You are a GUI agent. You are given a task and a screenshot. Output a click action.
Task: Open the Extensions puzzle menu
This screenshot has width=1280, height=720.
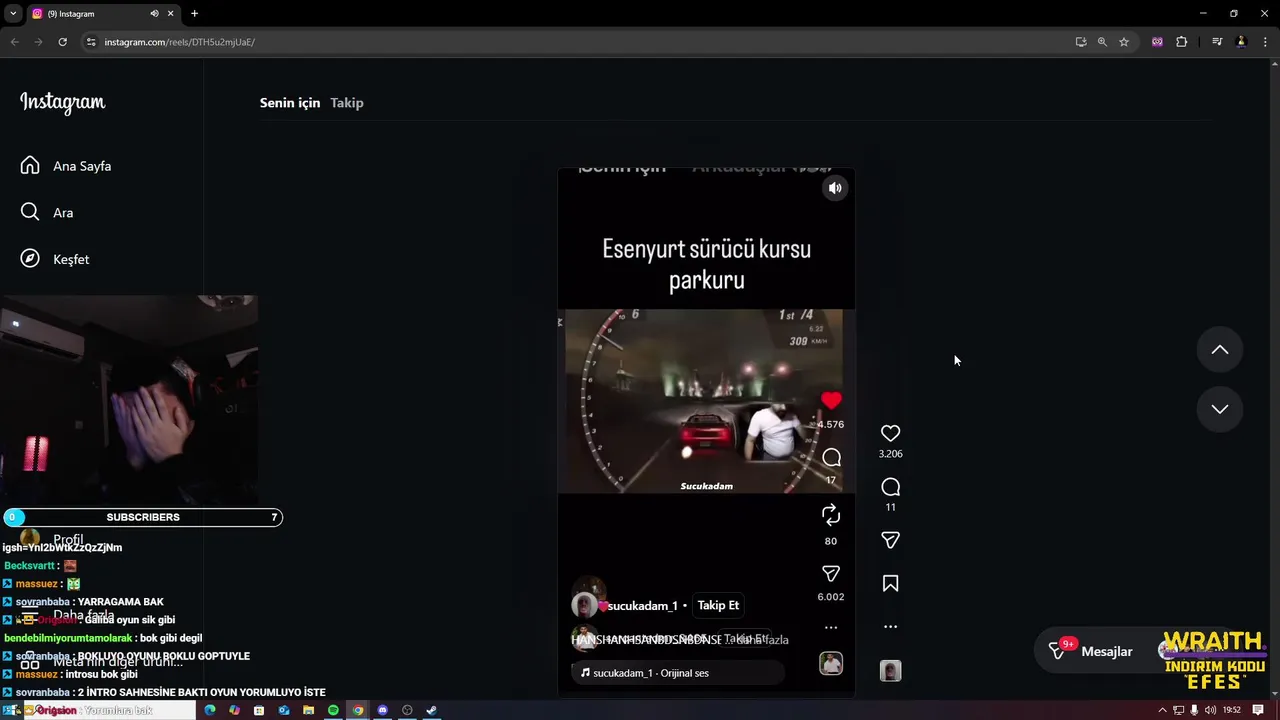click(1182, 42)
